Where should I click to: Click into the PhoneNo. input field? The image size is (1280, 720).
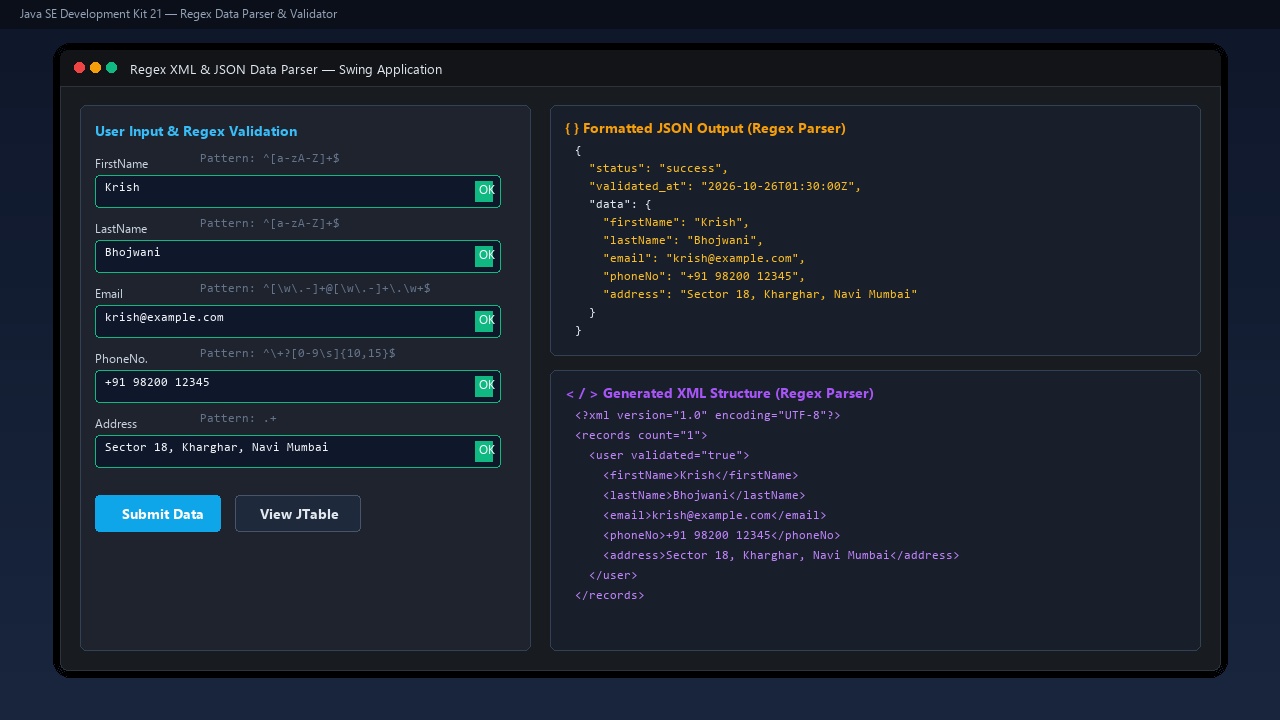(297, 387)
